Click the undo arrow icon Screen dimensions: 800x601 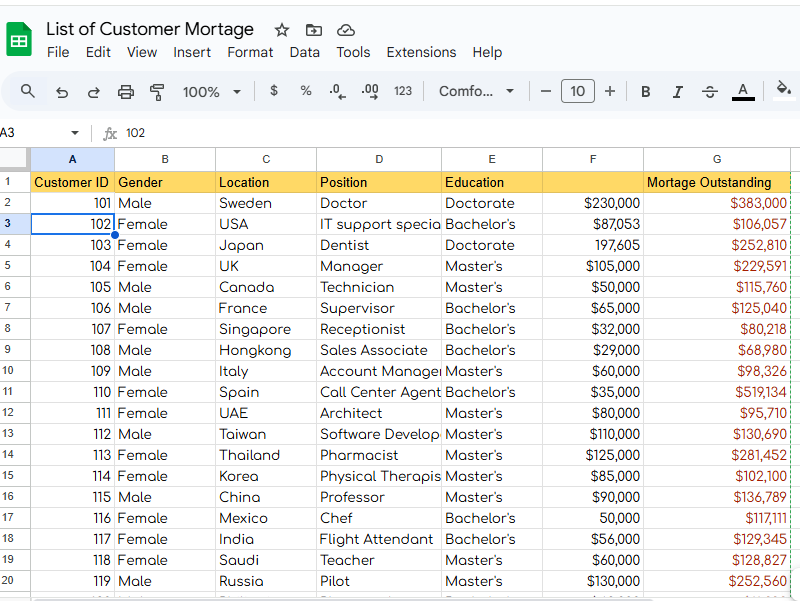62,92
